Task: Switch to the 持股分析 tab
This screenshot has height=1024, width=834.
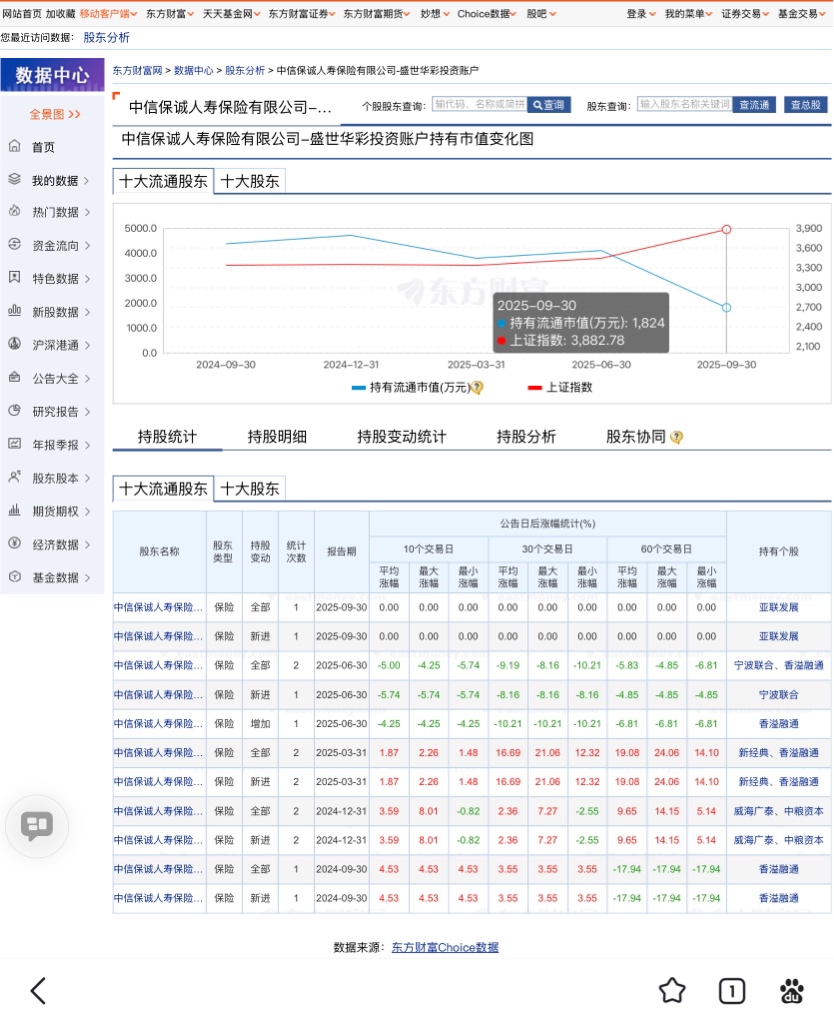Action: [x=526, y=436]
